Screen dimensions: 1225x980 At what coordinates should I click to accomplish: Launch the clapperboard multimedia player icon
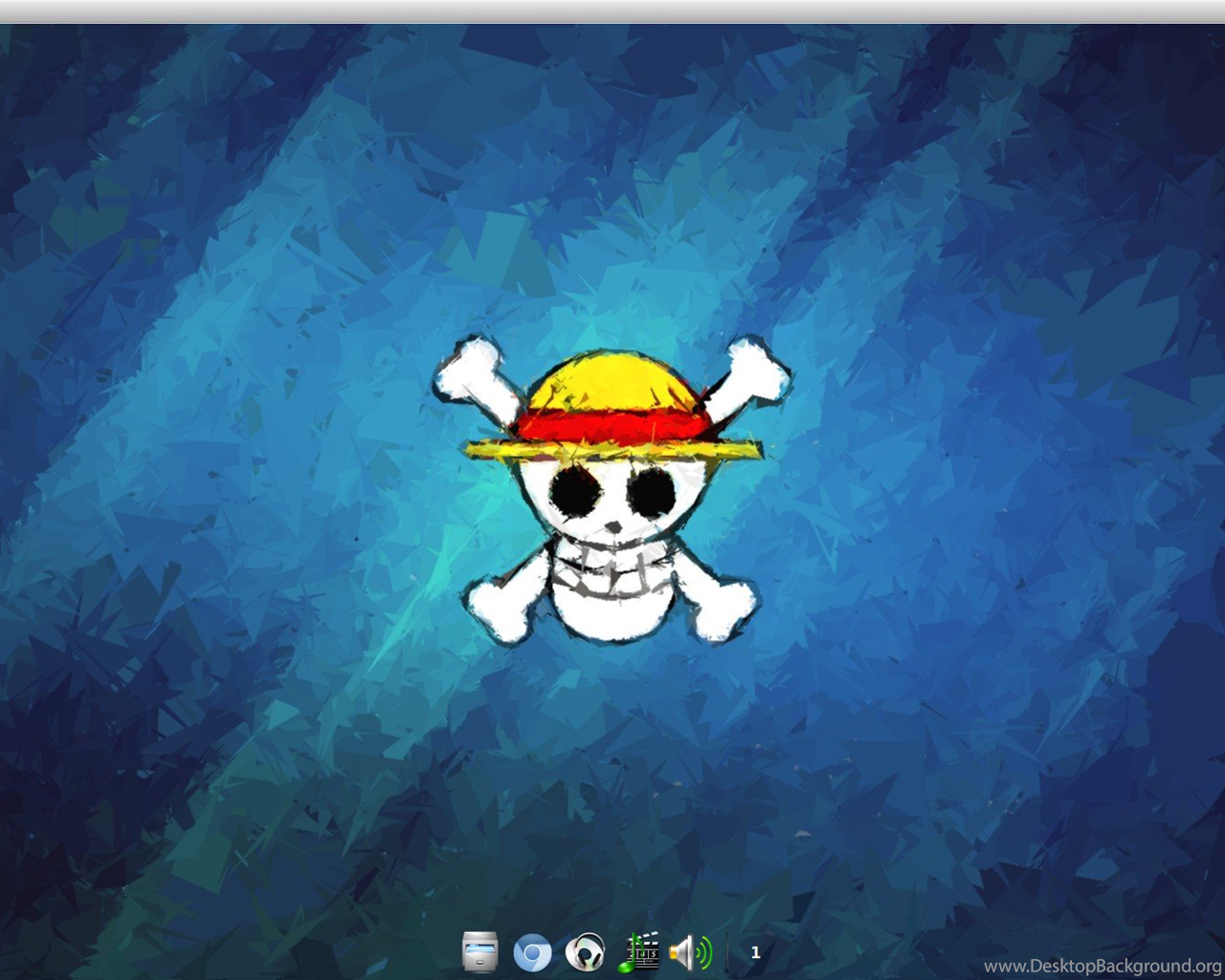tap(638, 951)
